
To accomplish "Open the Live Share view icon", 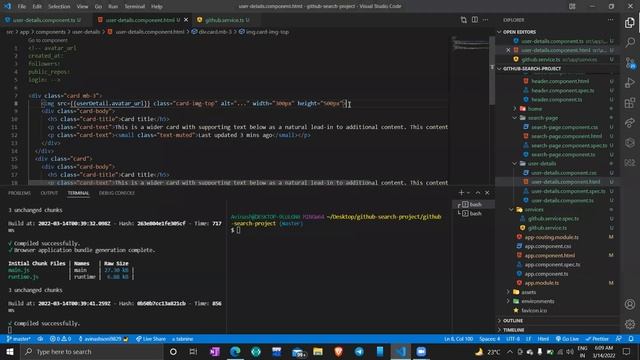I will [630, 122].
